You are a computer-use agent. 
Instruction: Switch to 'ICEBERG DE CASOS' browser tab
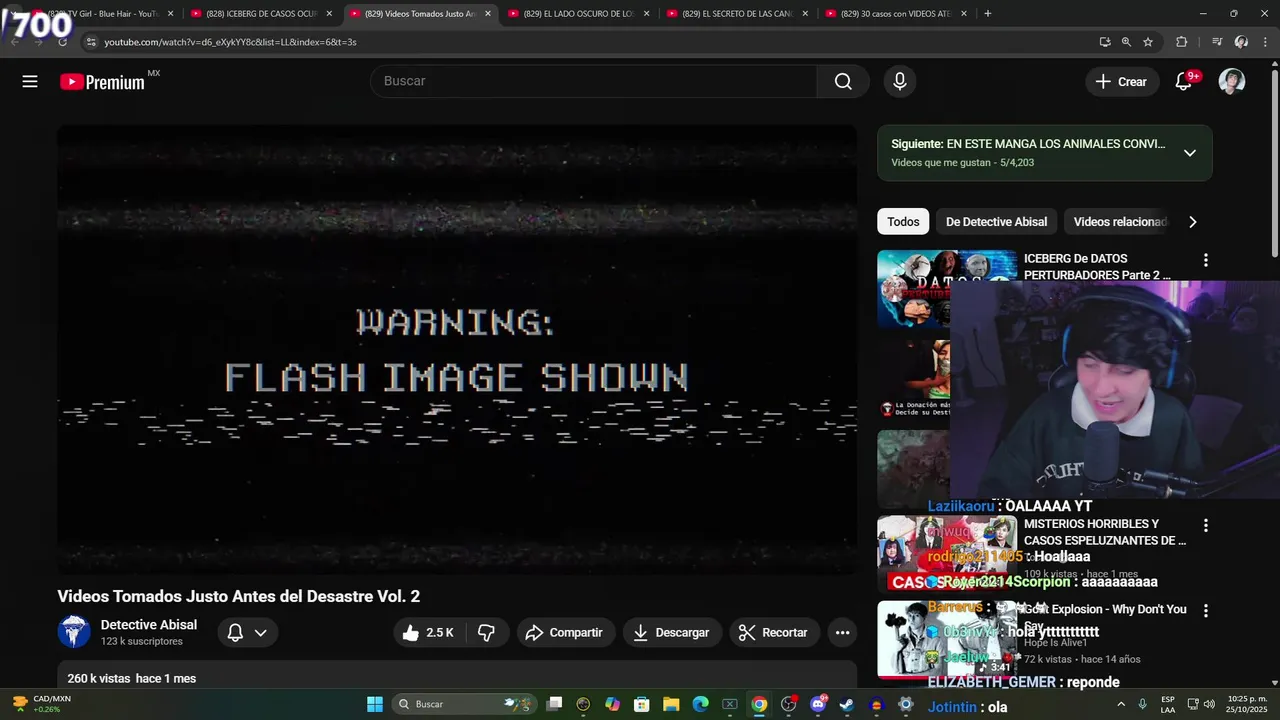coord(262,14)
